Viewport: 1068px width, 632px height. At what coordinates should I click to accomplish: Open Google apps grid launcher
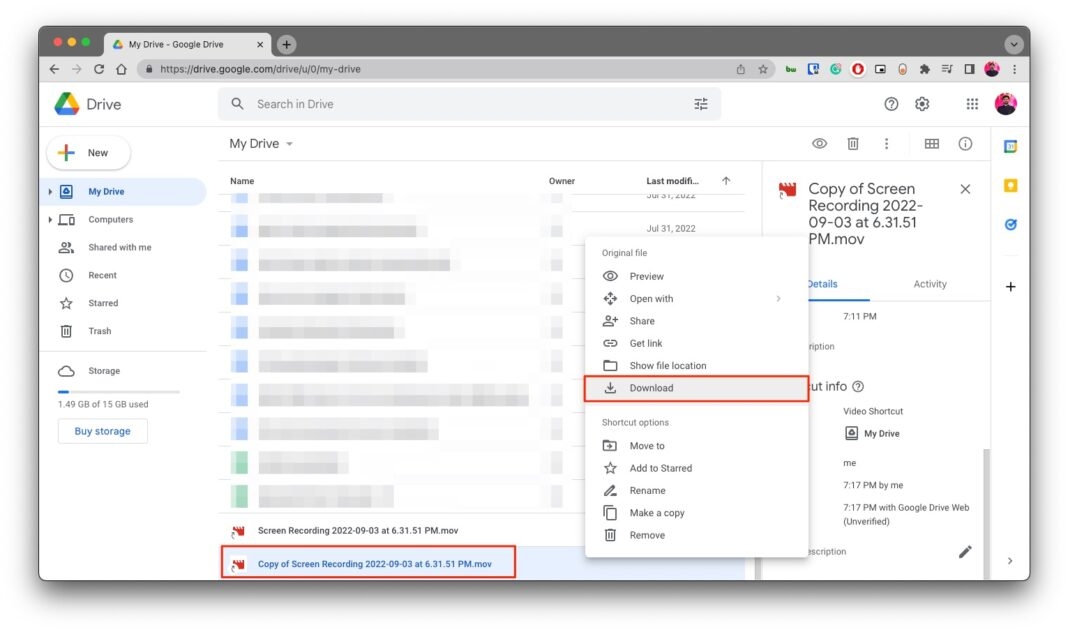972,104
